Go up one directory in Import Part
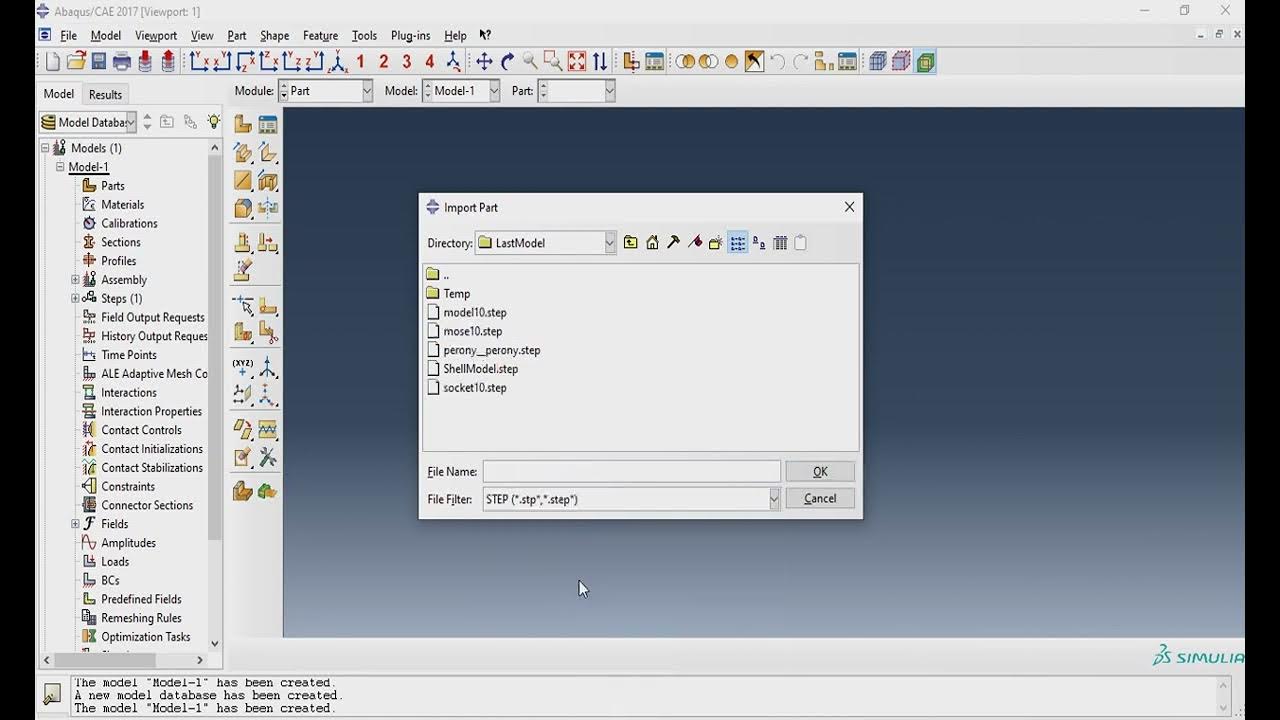This screenshot has height=720, width=1280. pyautogui.click(x=630, y=243)
